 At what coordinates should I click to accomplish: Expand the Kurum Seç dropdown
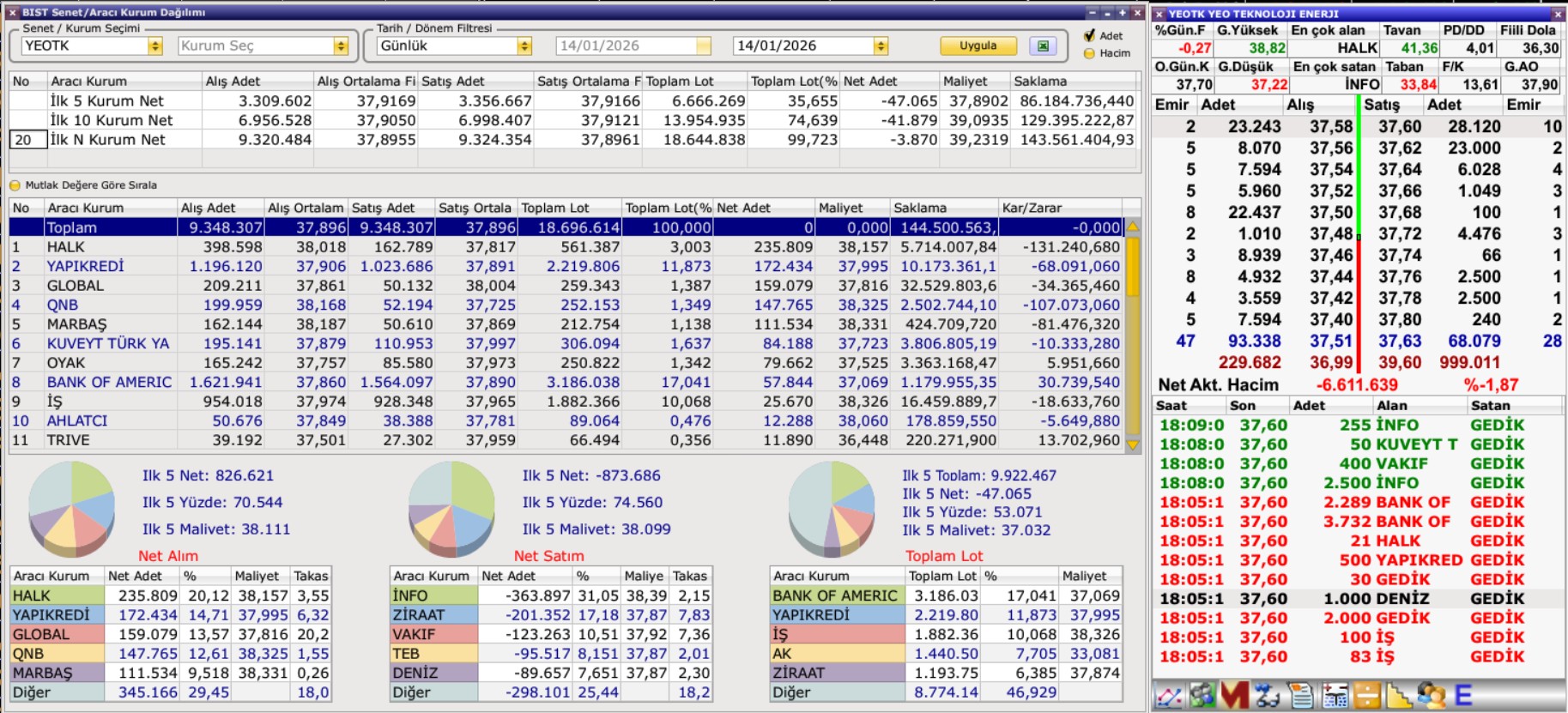tap(341, 46)
